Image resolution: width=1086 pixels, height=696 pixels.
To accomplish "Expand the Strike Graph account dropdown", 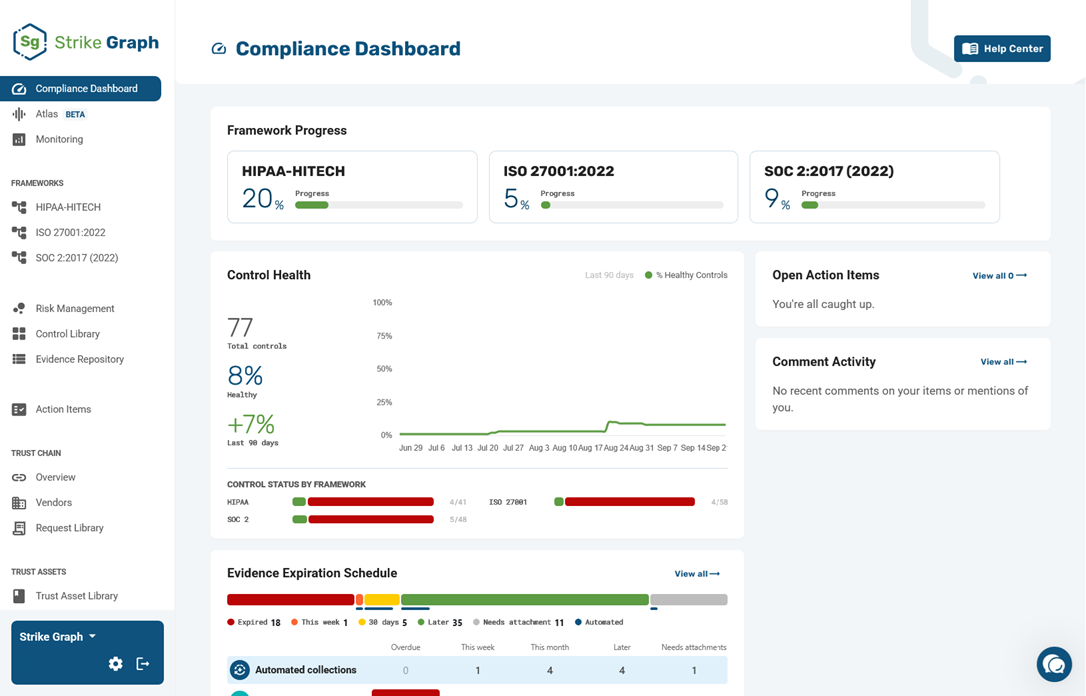I will pyautogui.click(x=57, y=636).
